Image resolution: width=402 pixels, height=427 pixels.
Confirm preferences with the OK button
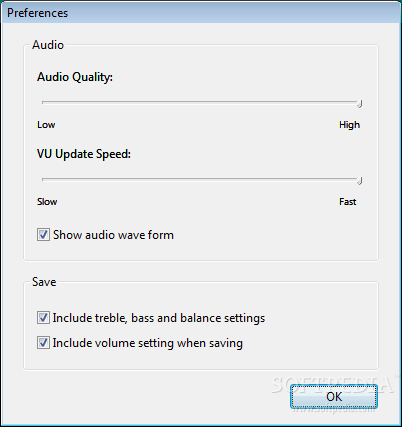point(334,397)
